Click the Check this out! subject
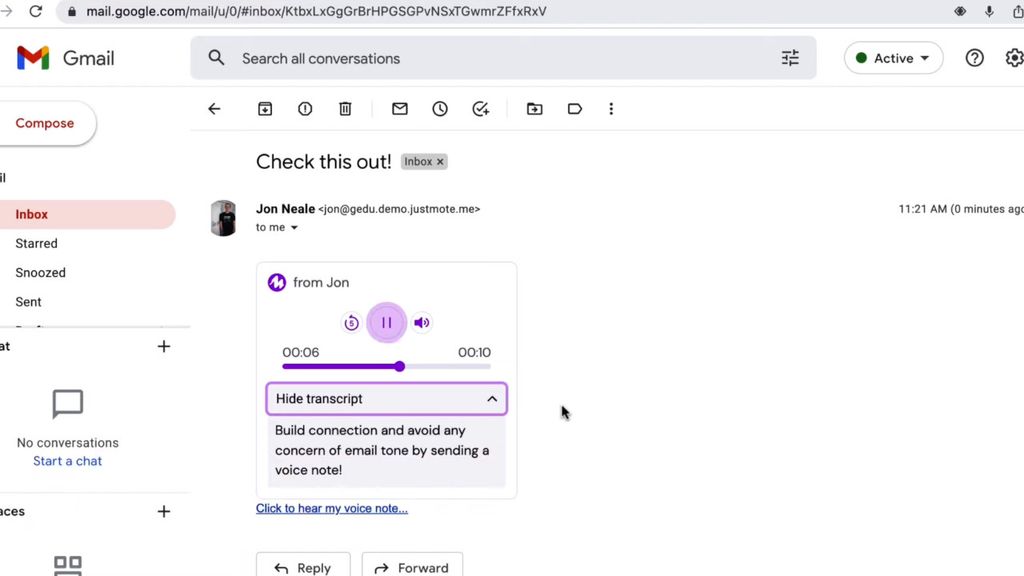This screenshot has height=576, width=1024. [323, 162]
